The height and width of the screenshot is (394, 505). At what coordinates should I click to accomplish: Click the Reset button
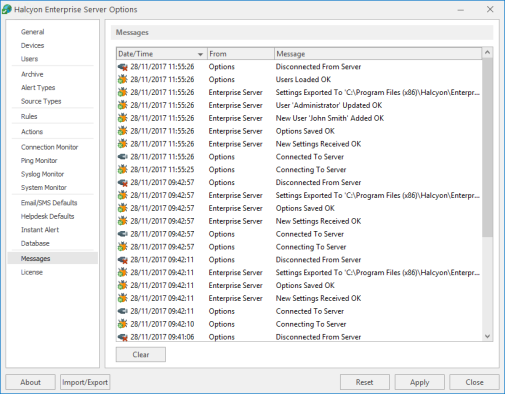pyautogui.click(x=364, y=382)
